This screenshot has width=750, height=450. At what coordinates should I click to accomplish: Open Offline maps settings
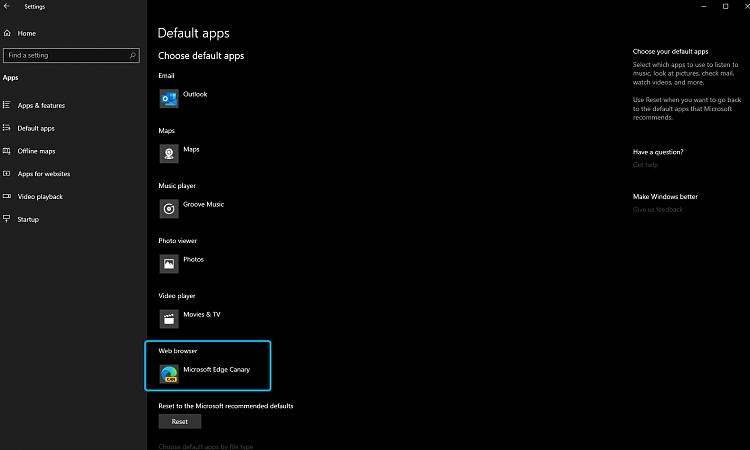[36, 151]
